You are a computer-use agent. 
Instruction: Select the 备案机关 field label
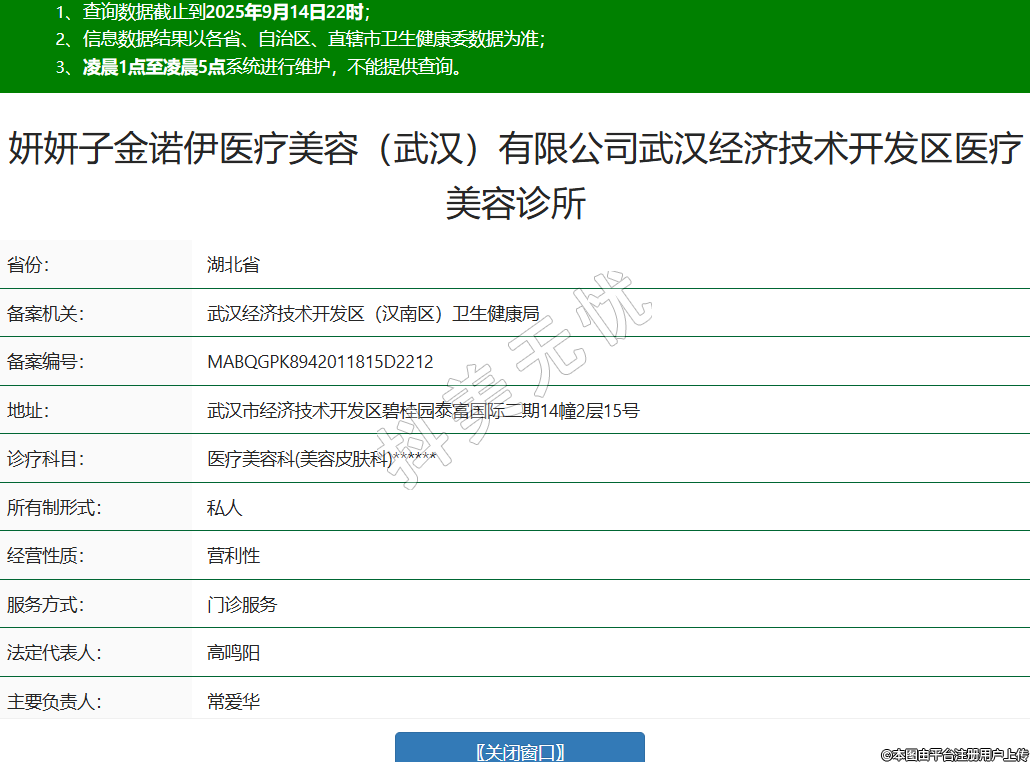point(46,313)
